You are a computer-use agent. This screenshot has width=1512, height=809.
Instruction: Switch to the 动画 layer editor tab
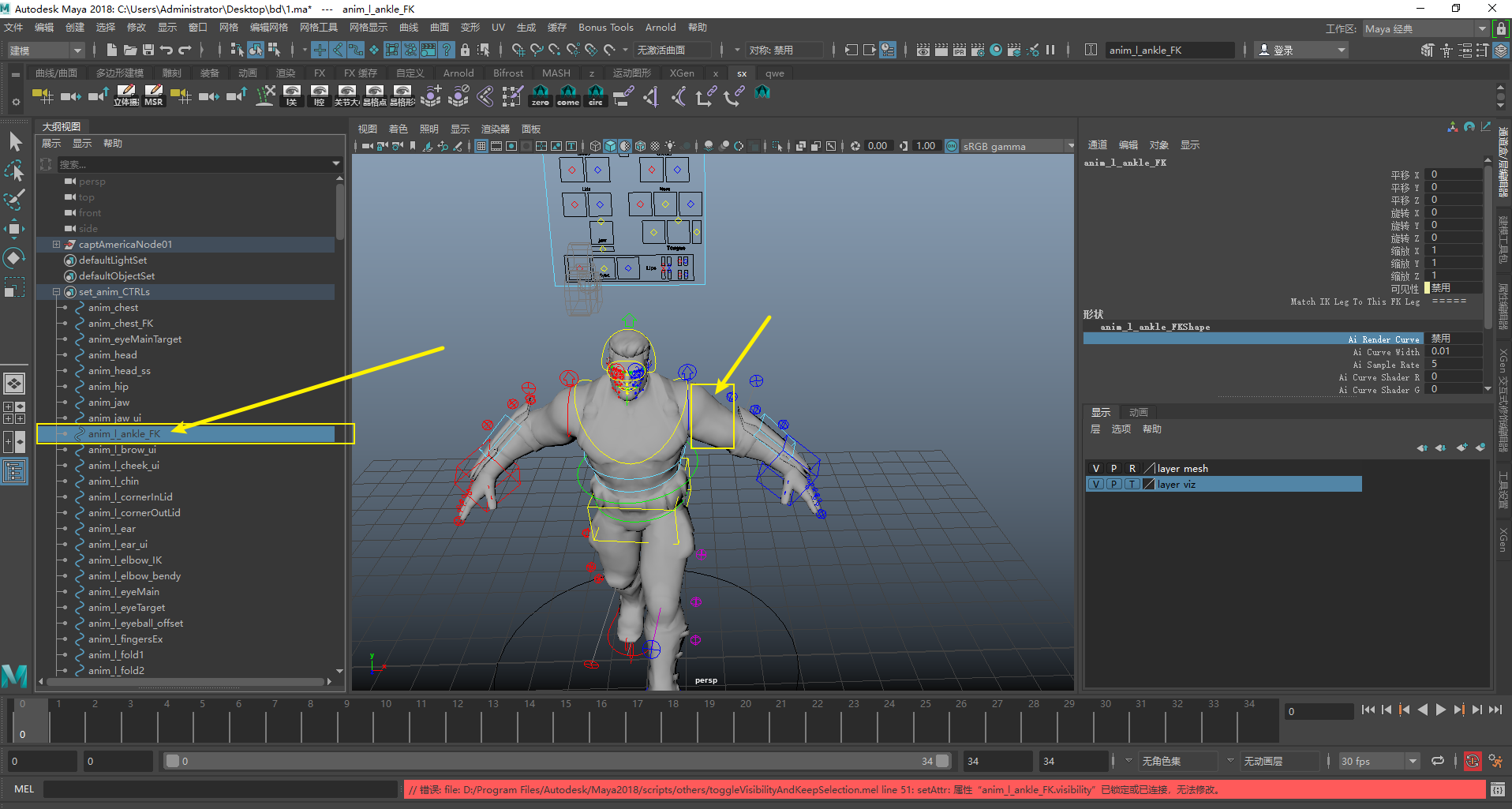click(x=1138, y=412)
